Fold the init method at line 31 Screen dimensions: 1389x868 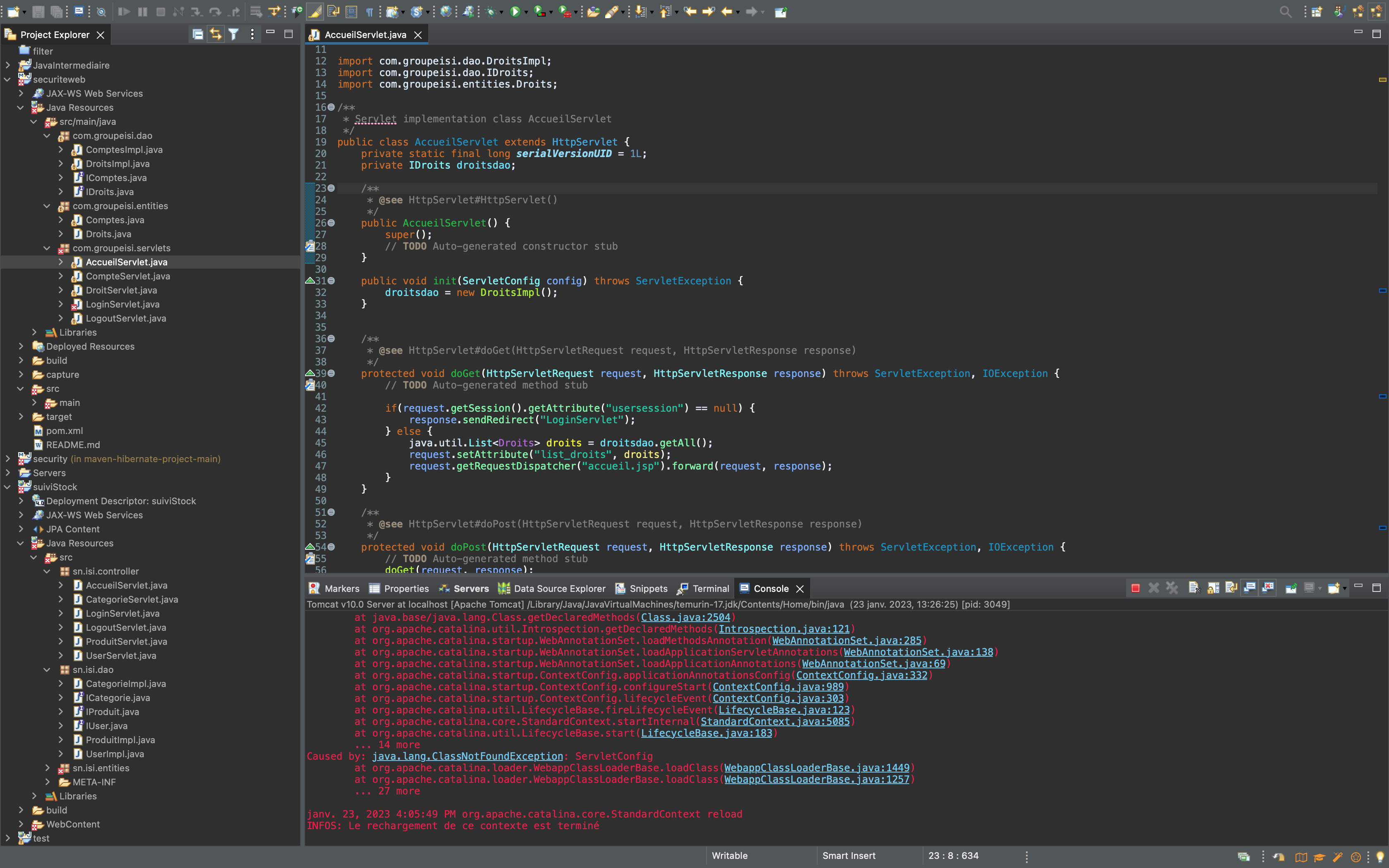point(331,281)
